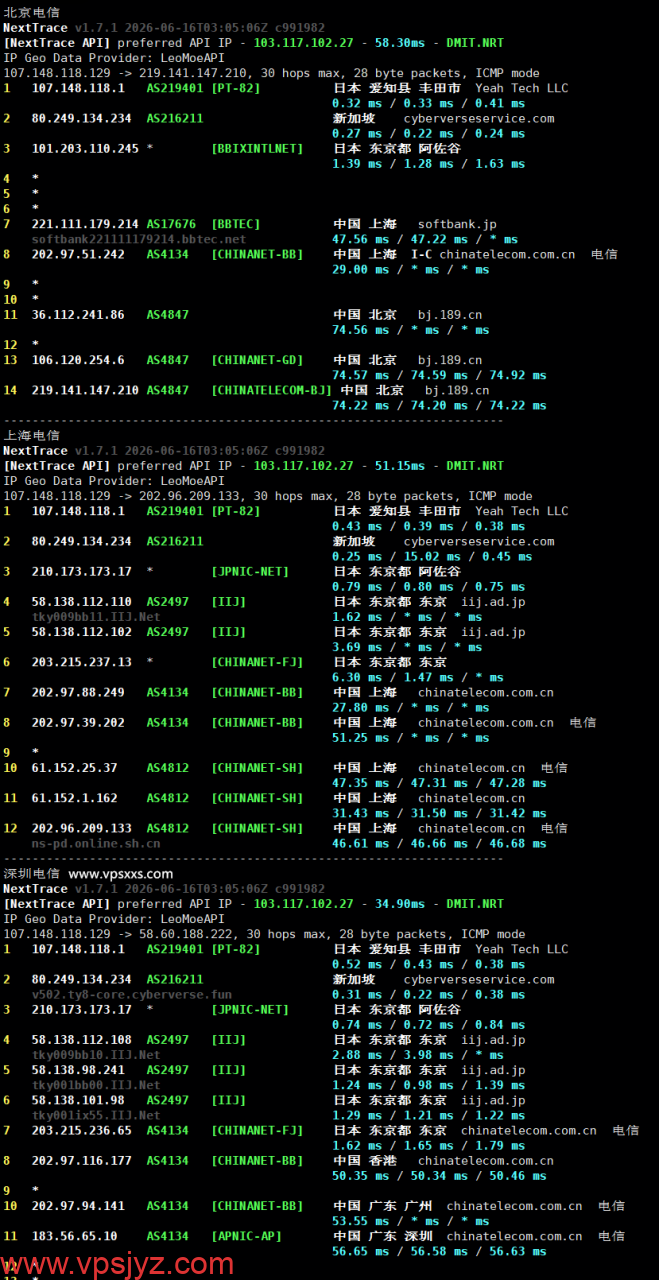This screenshot has height=1280, width=659.
Task: Select AS17676 ASN text
Action: click(171, 224)
